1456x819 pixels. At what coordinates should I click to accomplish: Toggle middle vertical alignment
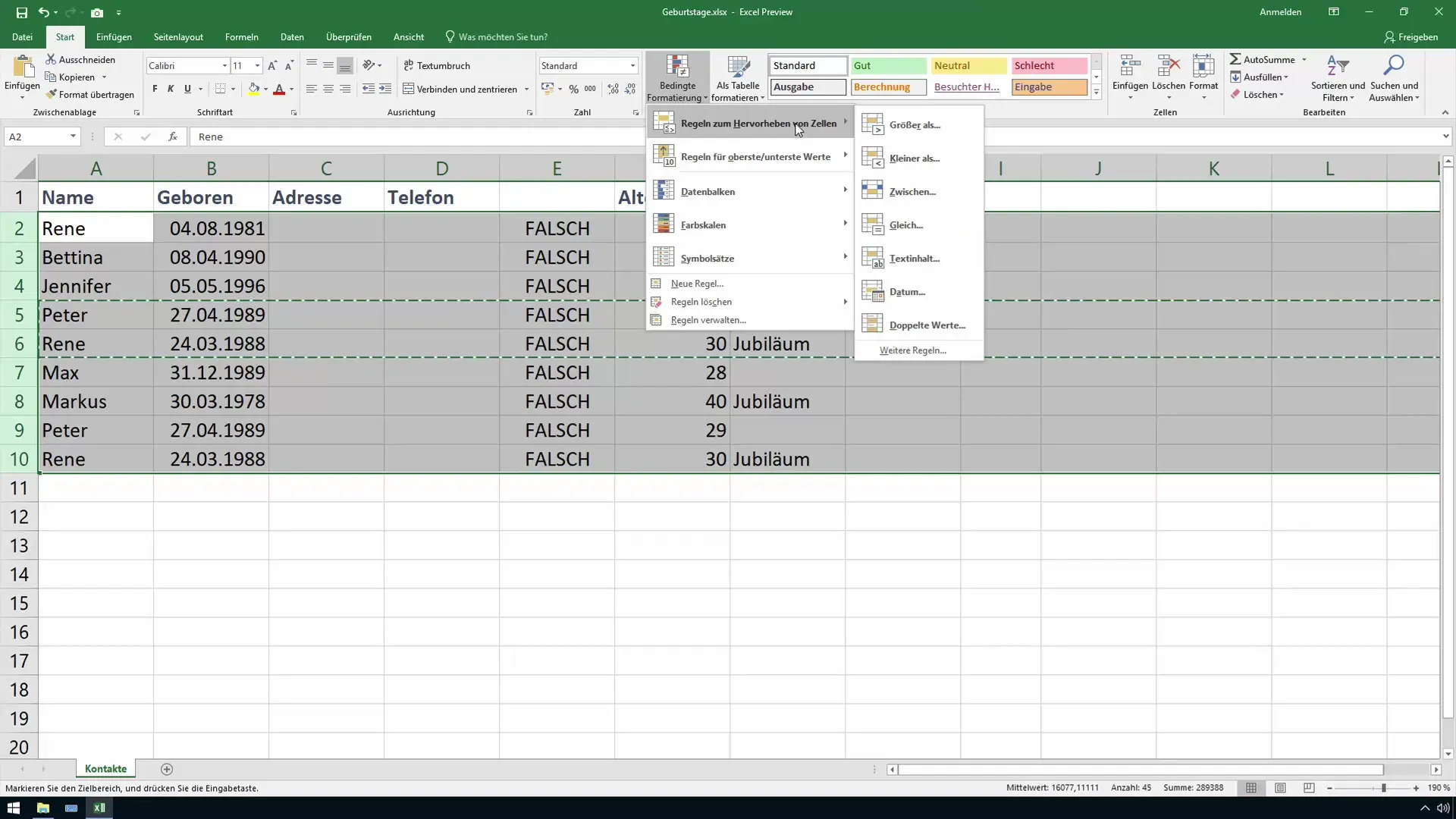(328, 65)
